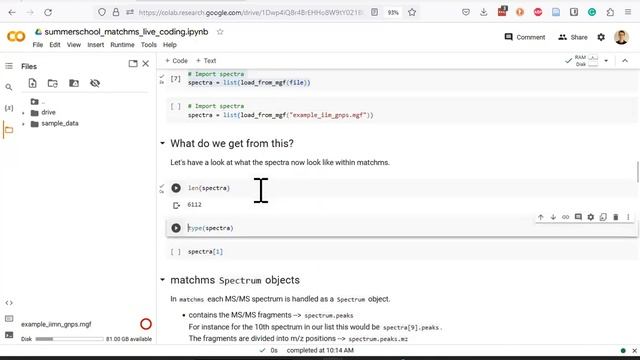This screenshot has width=640, height=360.
Task: Open code snippets sidebar icon
Action: tap(9, 303)
